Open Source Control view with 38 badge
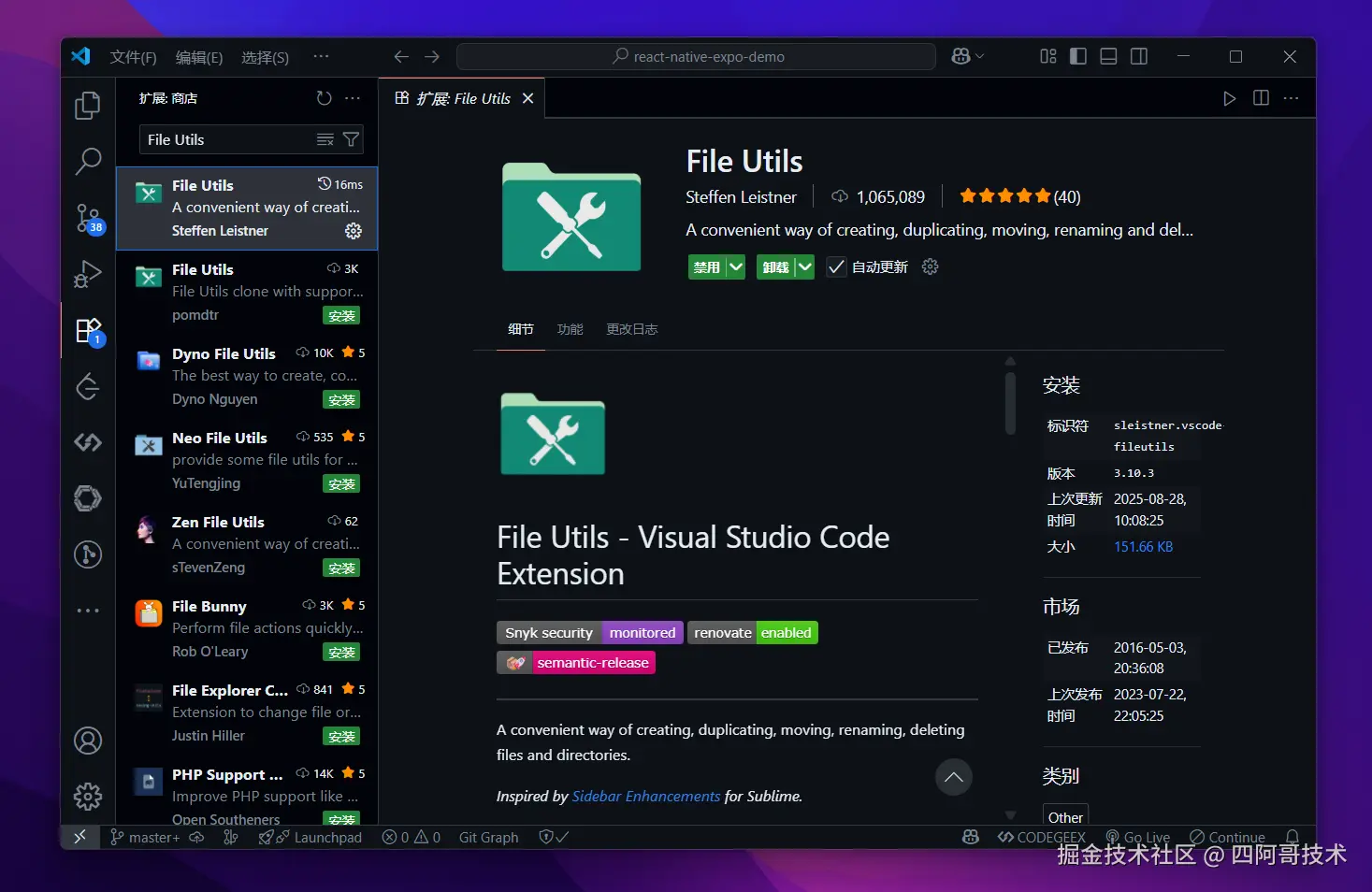The height and width of the screenshot is (892, 1372). 88,219
